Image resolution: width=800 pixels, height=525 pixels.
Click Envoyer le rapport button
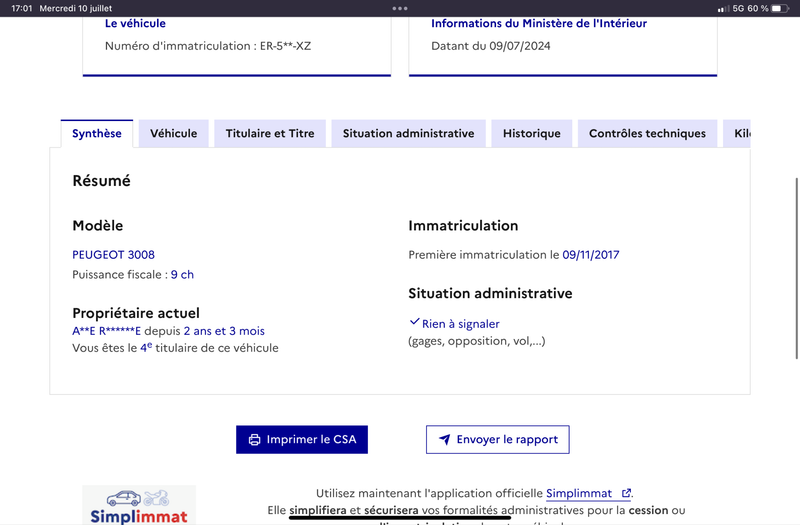click(497, 439)
